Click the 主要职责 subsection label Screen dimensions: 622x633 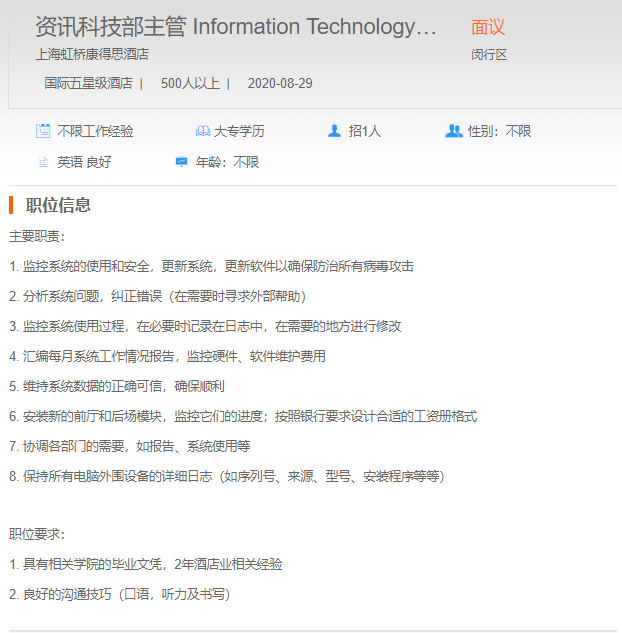point(37,236)
